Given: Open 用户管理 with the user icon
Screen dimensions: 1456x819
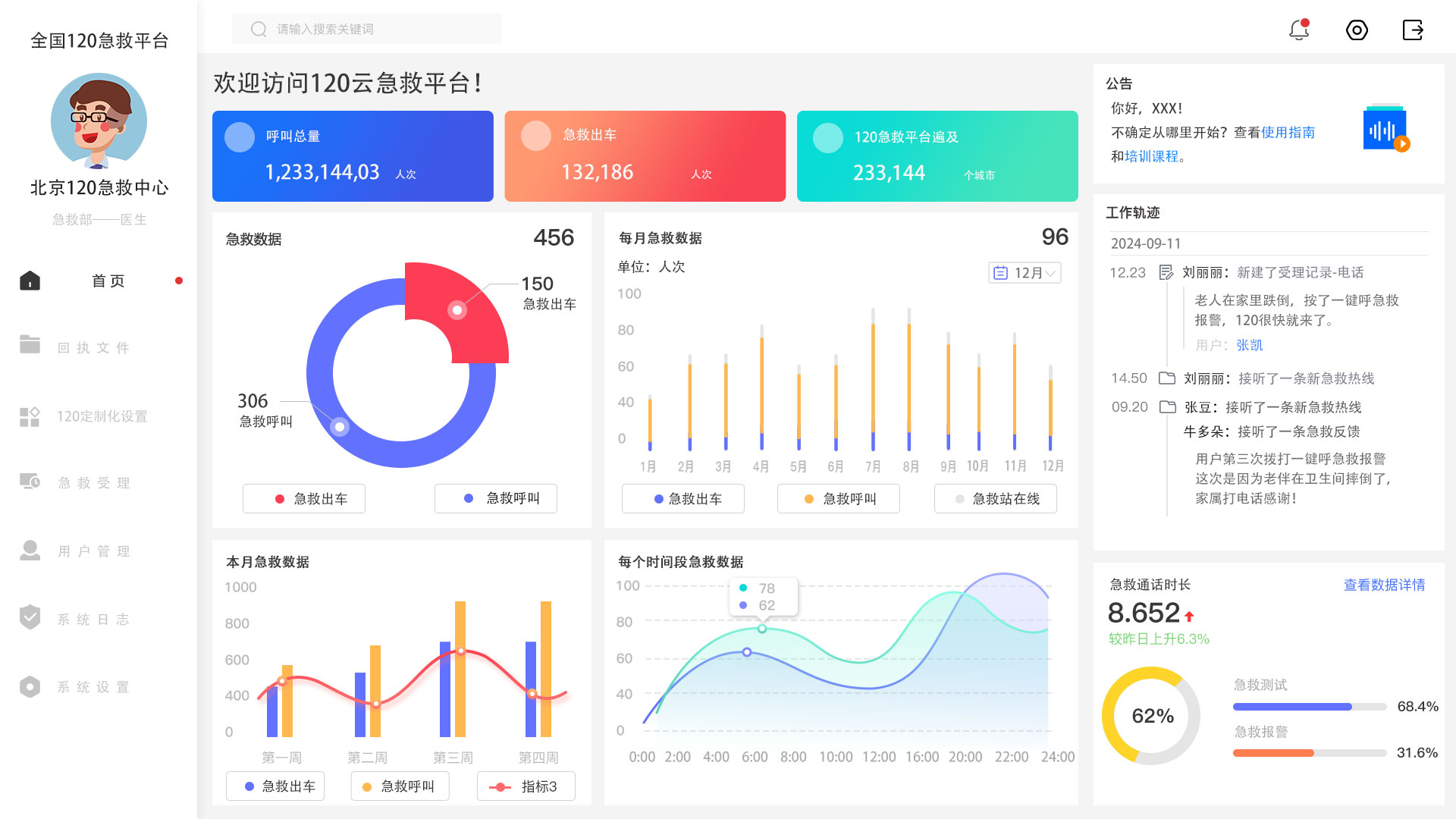Looking at the screenshot, I should (x=30, y=550).
